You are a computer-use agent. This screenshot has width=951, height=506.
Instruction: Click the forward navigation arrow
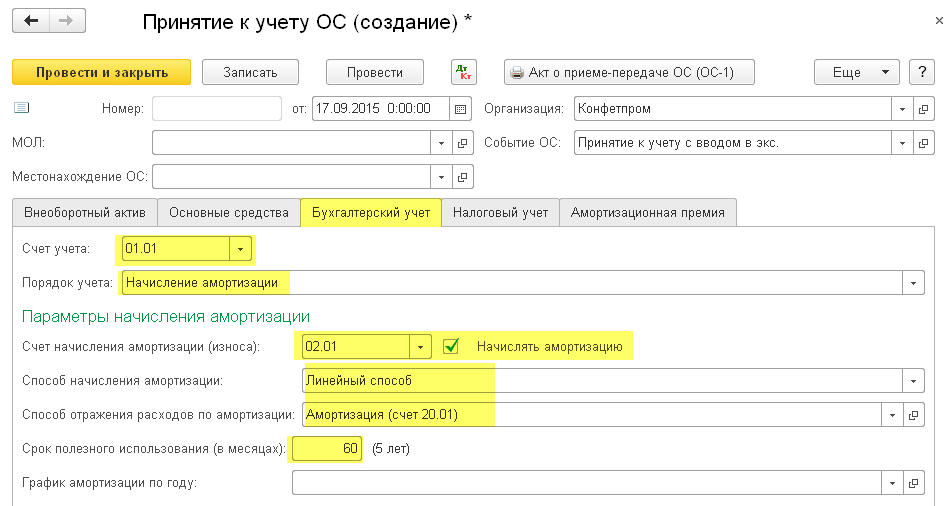click(67, 21)
